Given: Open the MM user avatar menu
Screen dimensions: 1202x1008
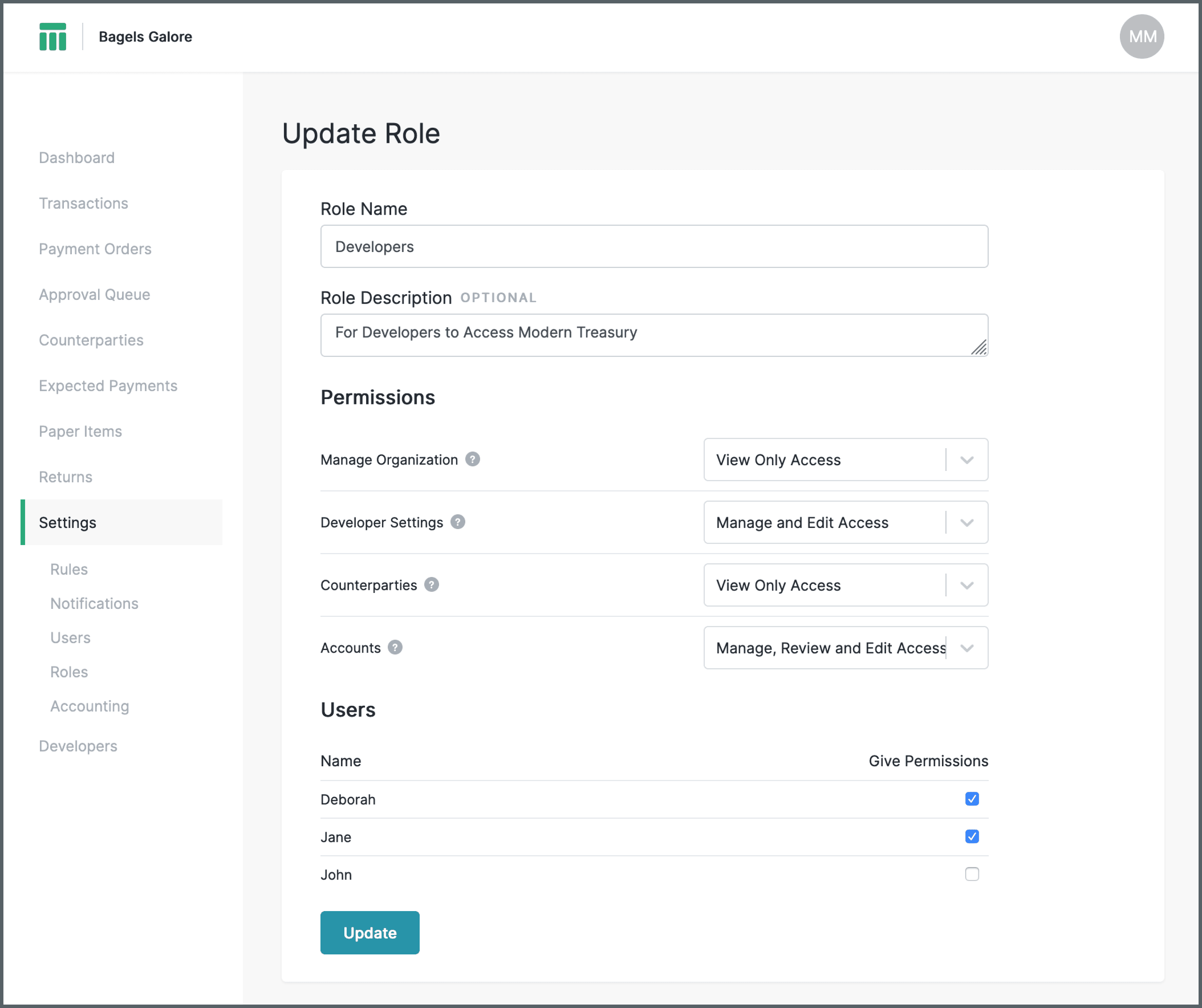Looking at the screenshot, I should pyautogui.click(x=1141, y=36).
